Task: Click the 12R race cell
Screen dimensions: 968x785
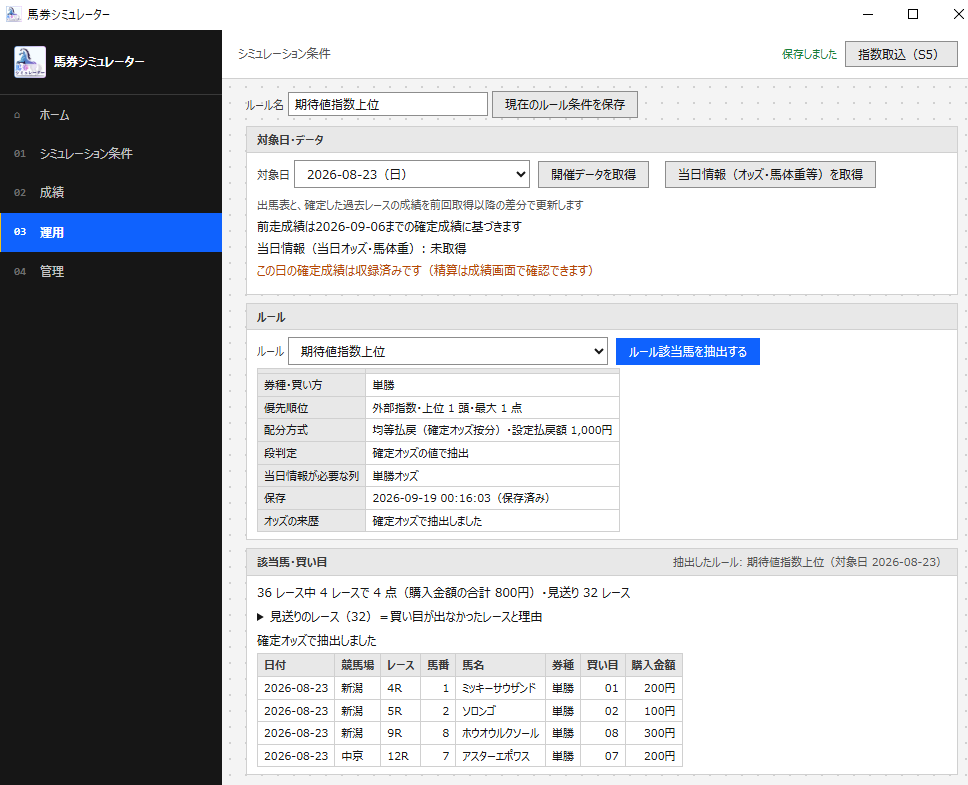Action: point(400,756)
